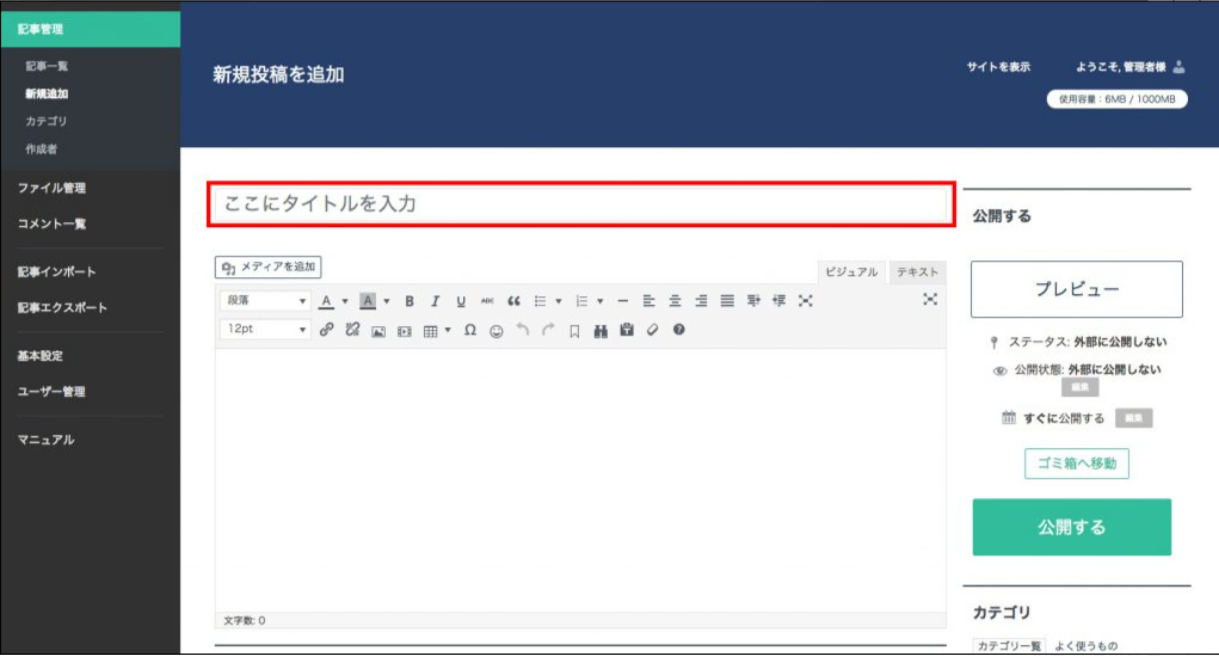Create a numbered list
This screenshot has height=656, width=1219.
(581, 301)
